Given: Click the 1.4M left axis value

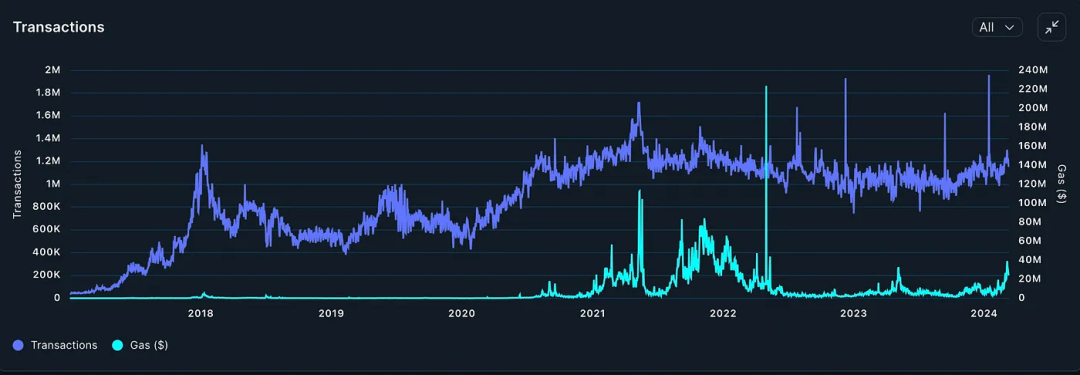Looking at the screenshot, I should [x=47, y=139].
